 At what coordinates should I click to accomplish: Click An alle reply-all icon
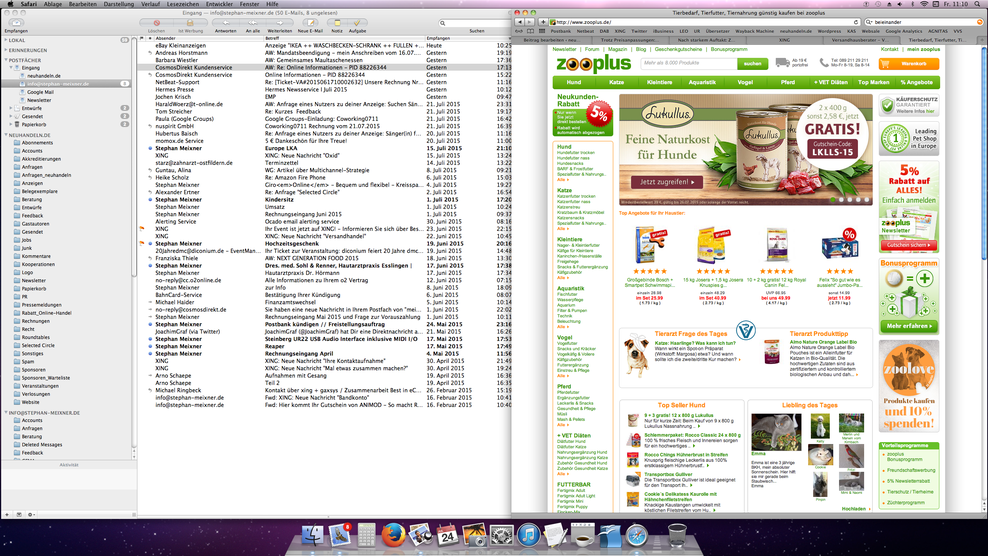[253, 23]
